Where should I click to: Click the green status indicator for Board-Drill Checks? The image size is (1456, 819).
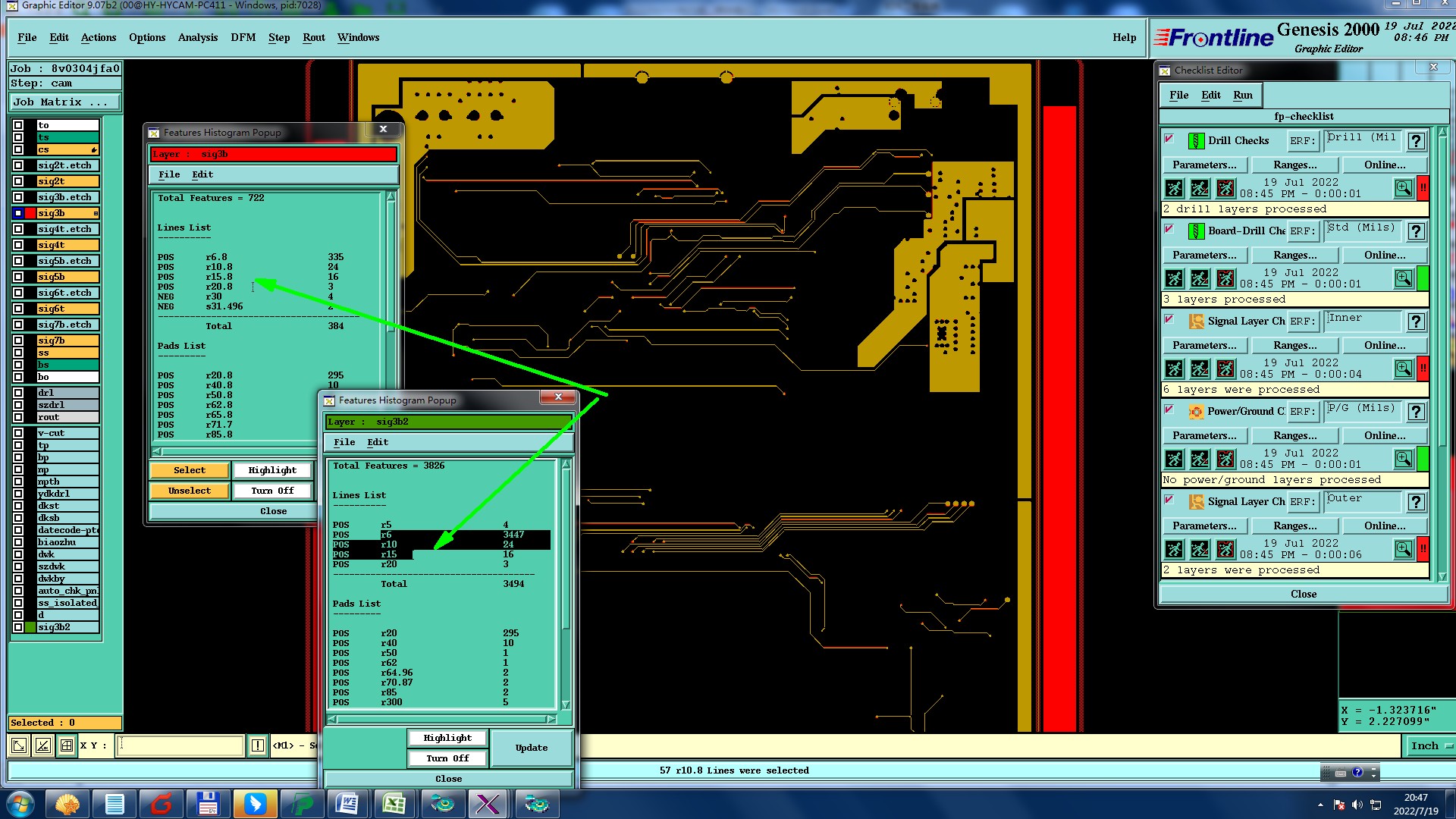click(x=1423, y=278)
